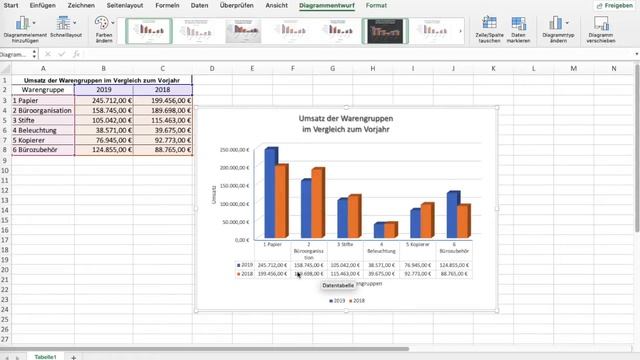This screenshot has height=360, width=640.
Task: Open name box stepper arrows
Action: click(34, 54)
